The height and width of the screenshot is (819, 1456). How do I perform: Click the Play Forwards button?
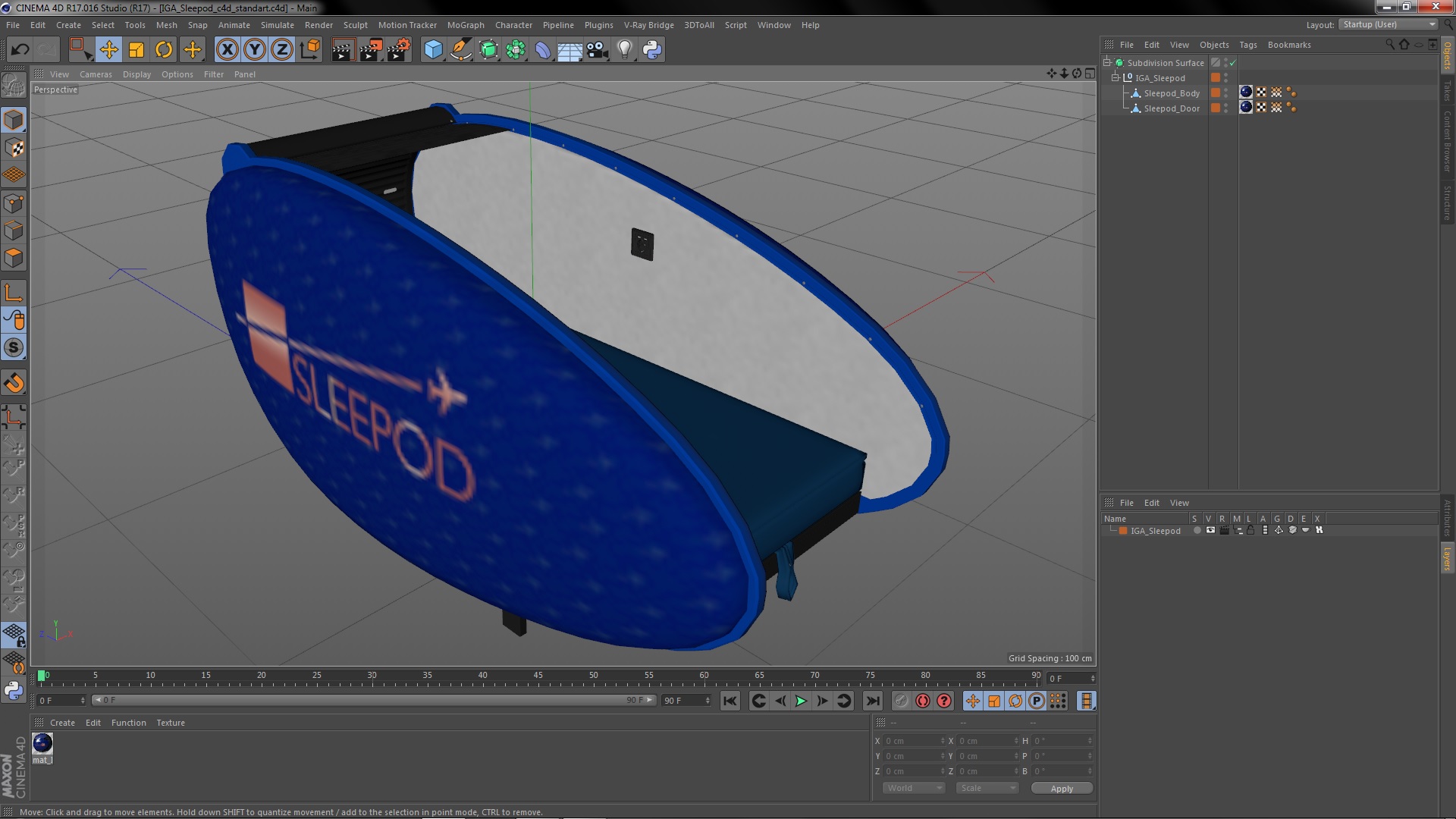801,701
